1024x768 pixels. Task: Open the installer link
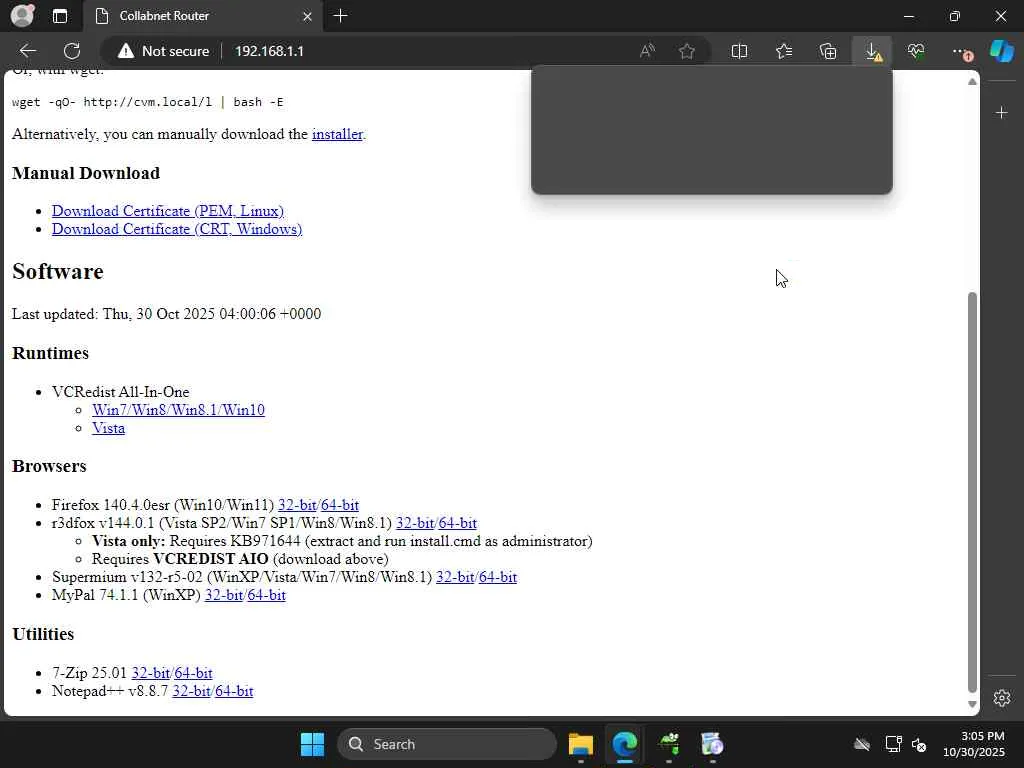(337, 134)
